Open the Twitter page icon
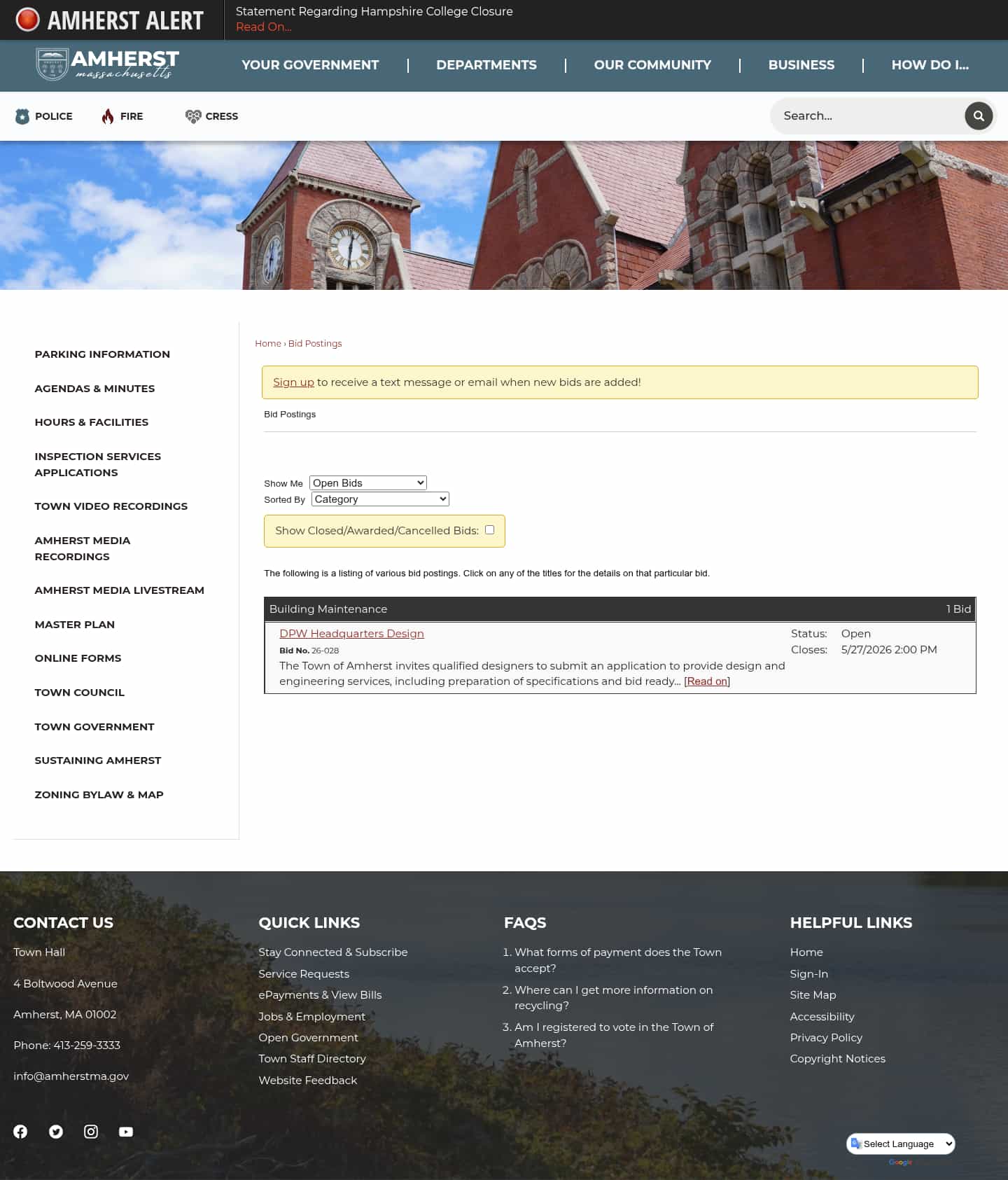Image resolution: width=1008 pixels, height=1180 pixels. pos(56,1132)
